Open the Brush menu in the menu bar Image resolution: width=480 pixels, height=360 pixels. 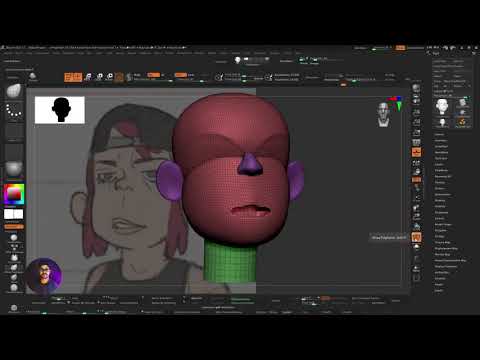click(x=19, y=53)
